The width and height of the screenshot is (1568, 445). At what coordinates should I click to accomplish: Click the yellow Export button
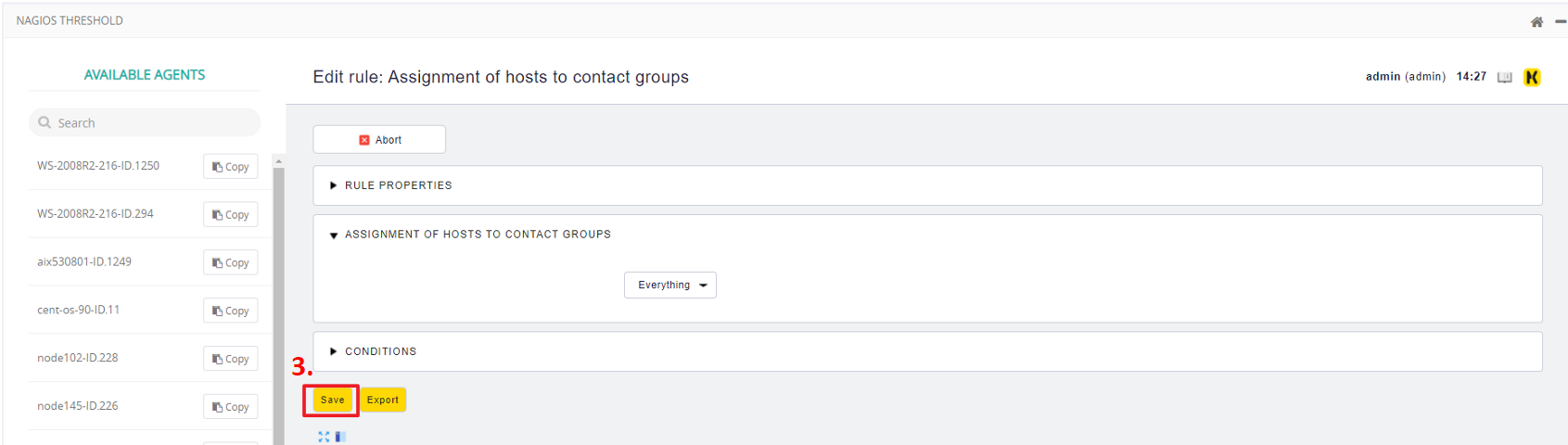tap(383, 400)
